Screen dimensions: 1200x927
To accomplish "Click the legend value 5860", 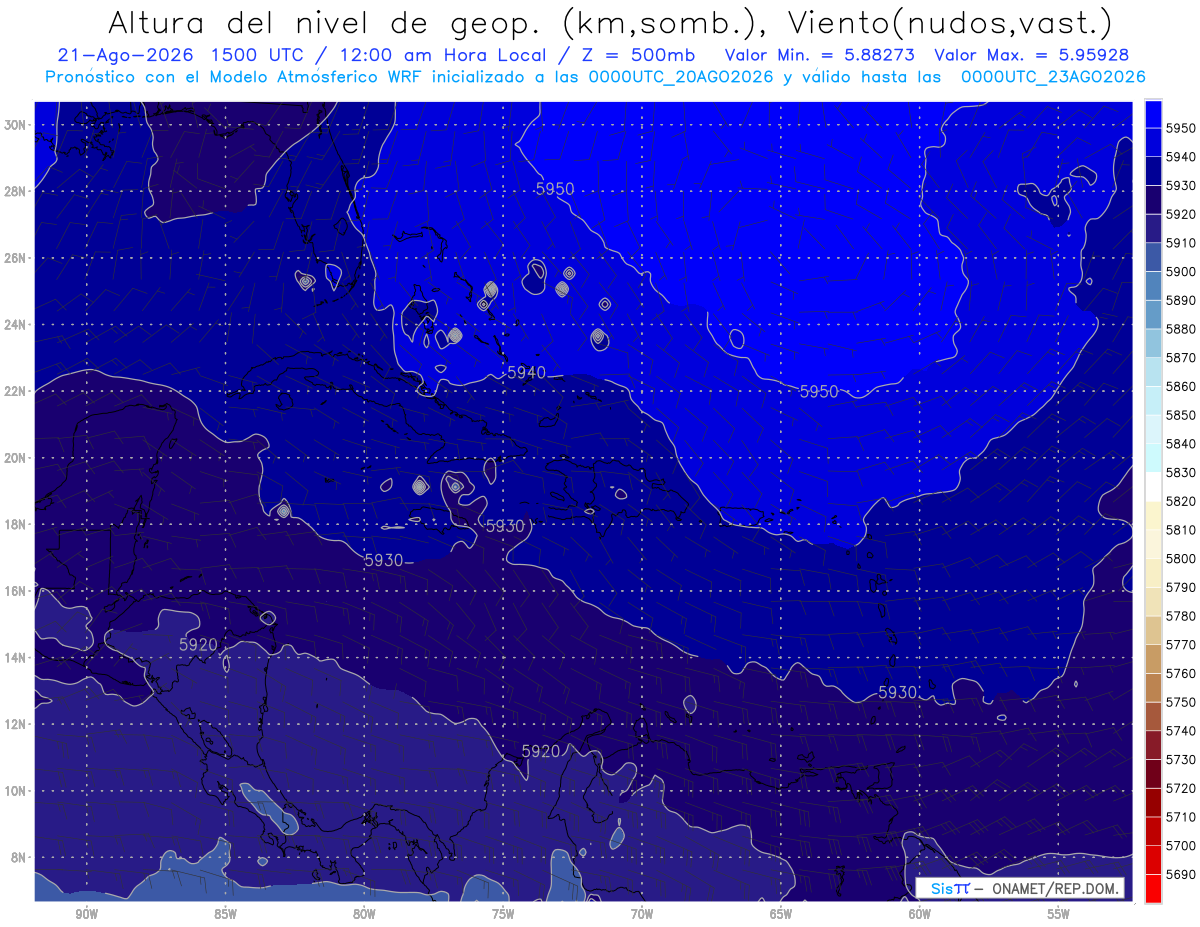I will point(1181,386).
